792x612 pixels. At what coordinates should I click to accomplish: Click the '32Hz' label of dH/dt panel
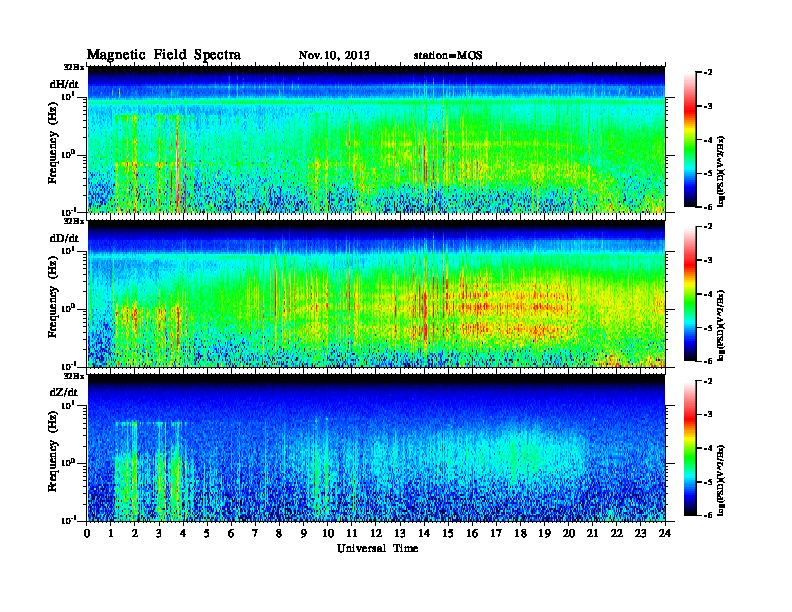[74, 67]
